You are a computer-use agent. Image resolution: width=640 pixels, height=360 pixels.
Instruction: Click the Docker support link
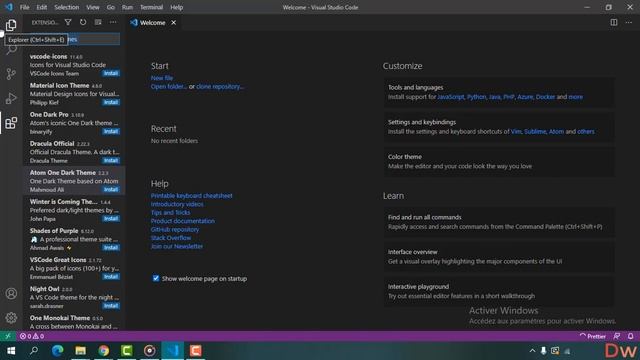(x=545, y=97)
